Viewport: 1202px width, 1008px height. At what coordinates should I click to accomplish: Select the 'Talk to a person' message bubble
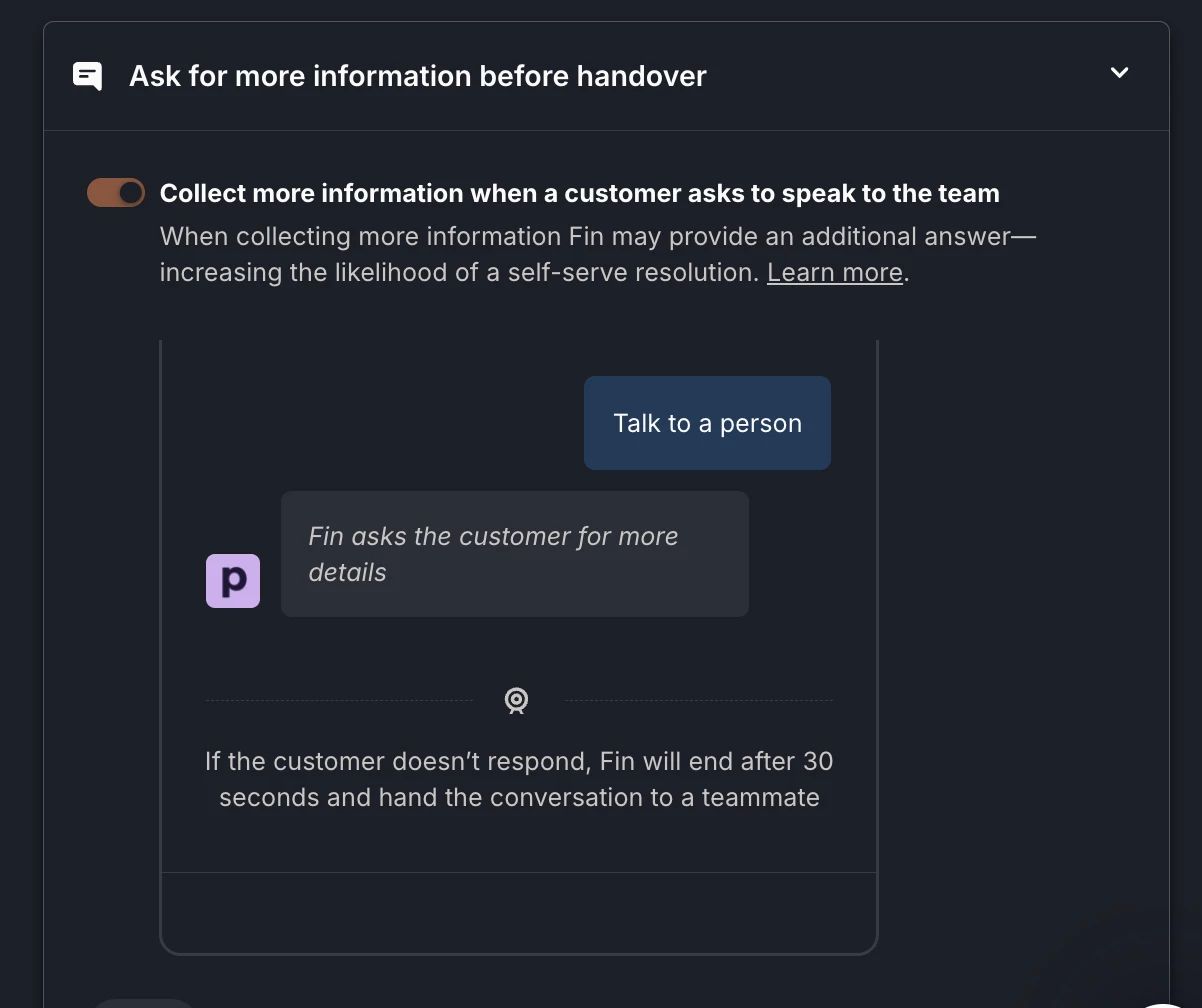pos(707,423)
